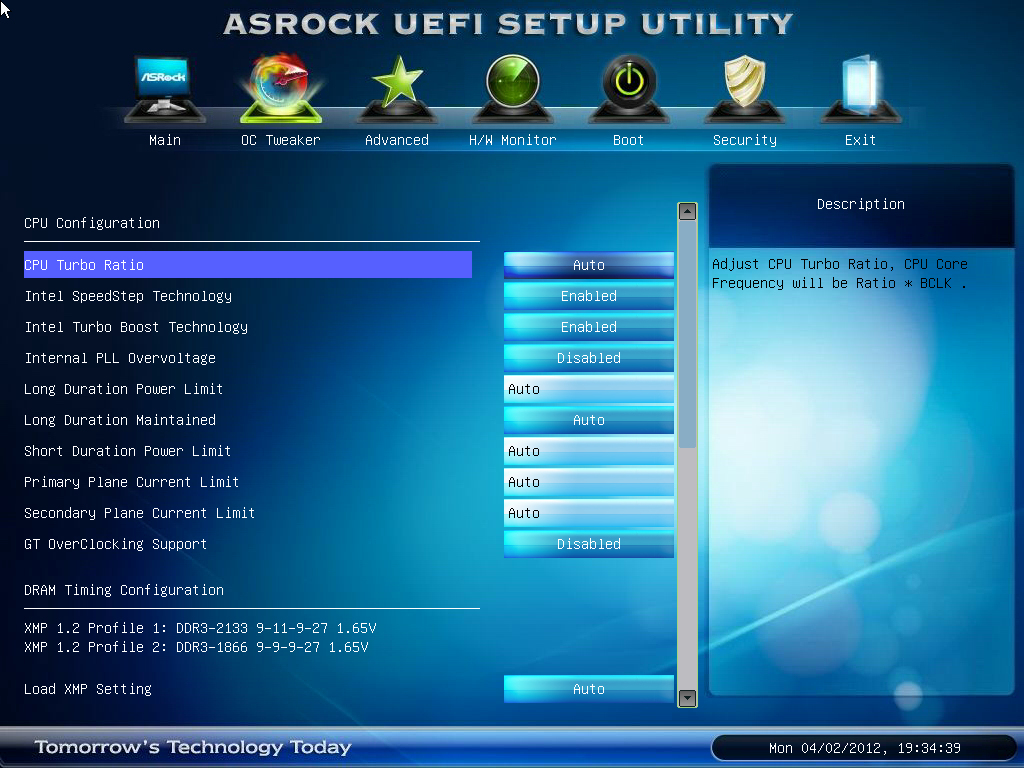Select the Security shield icon
The image size is (1024, 768).
click(x=744, y=88)
